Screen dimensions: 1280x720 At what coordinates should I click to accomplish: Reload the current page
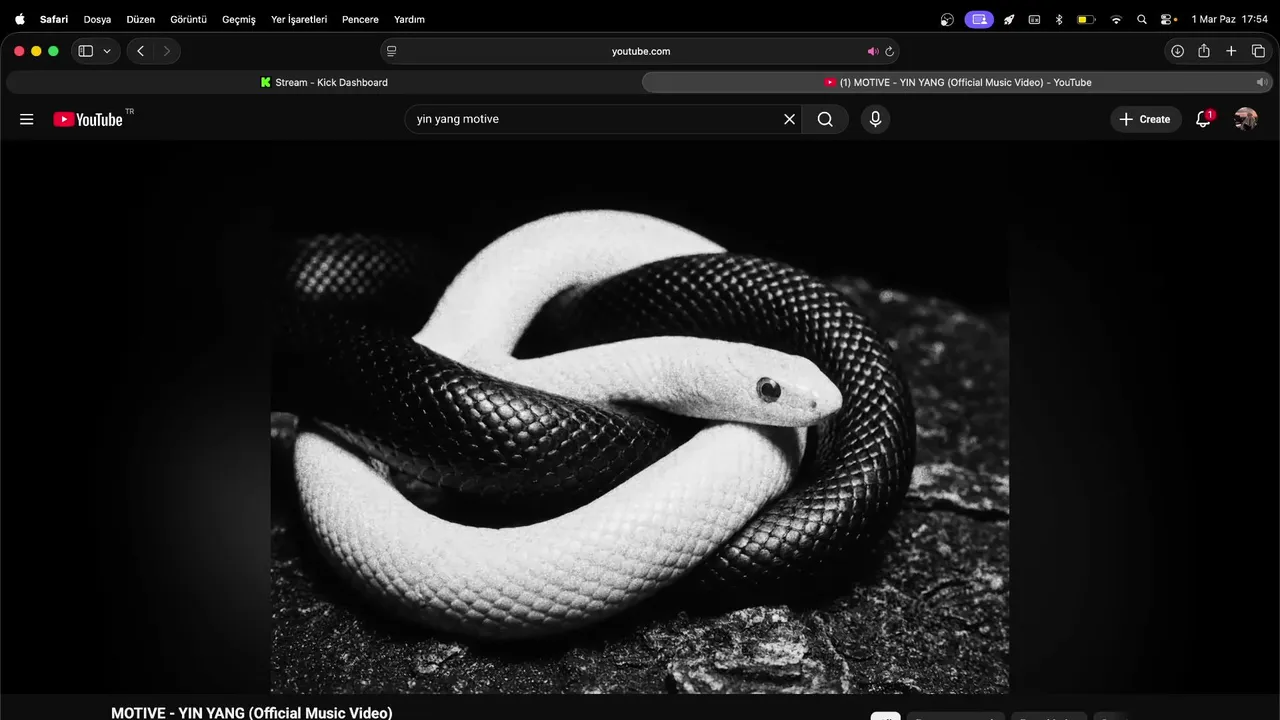[x=889, y=51]
